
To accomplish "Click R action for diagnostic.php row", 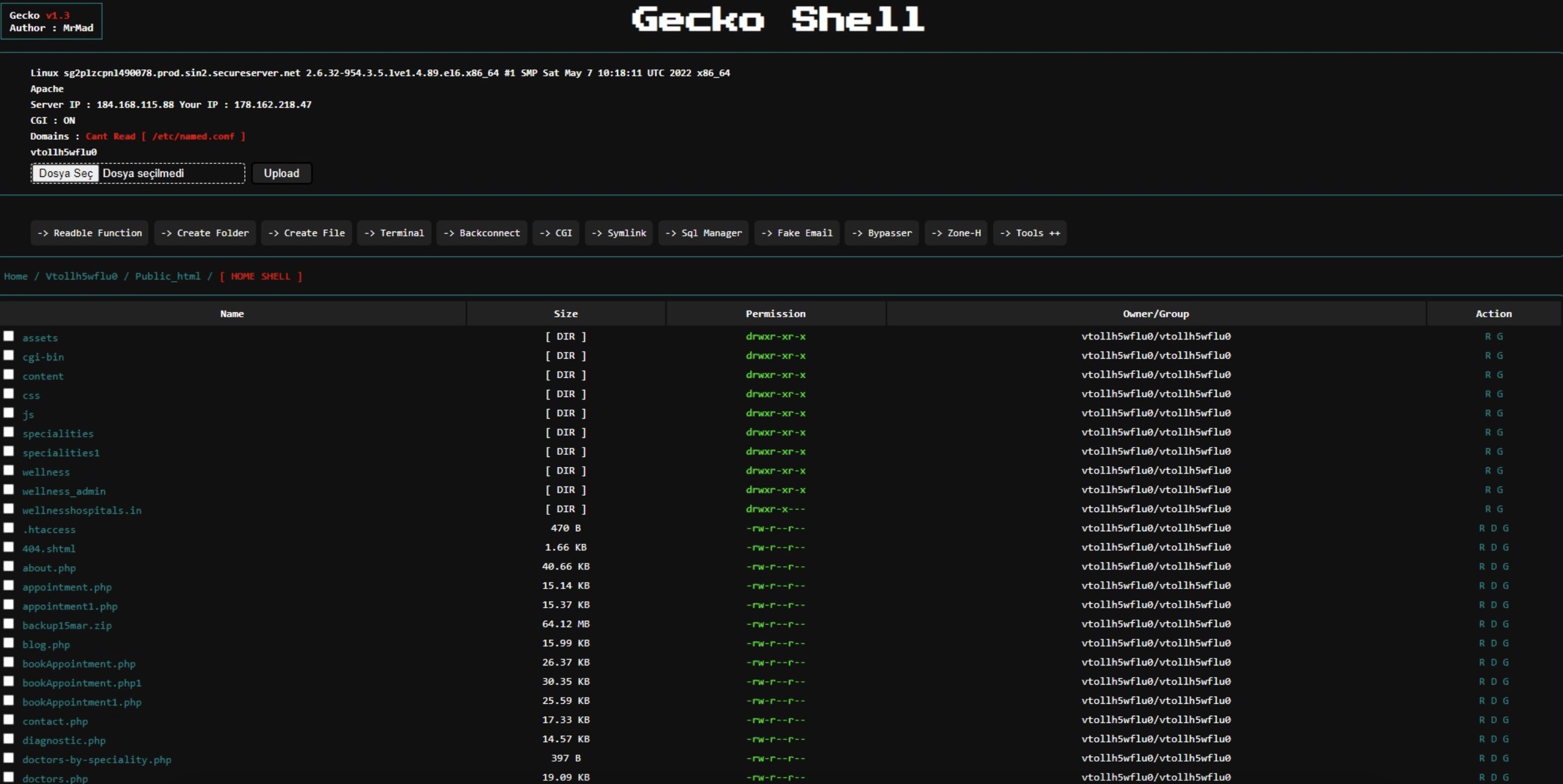I will click(1482, 739).
